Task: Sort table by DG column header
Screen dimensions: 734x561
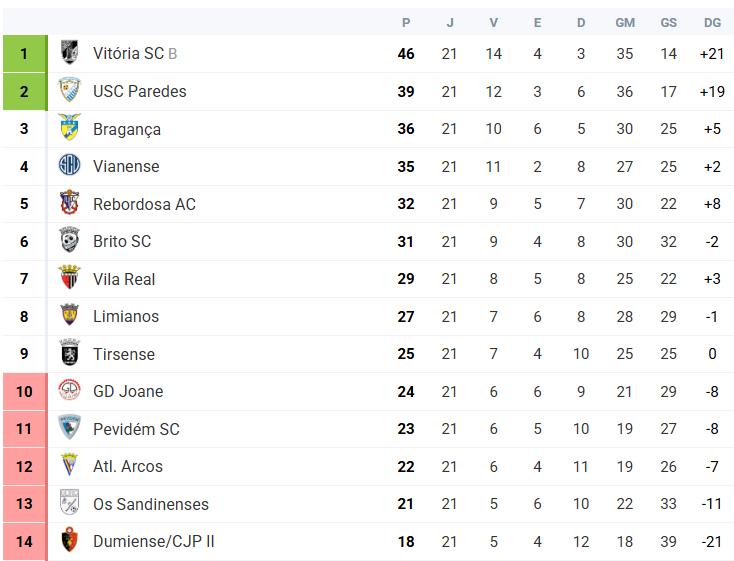Action: click(x=712, y=22)
